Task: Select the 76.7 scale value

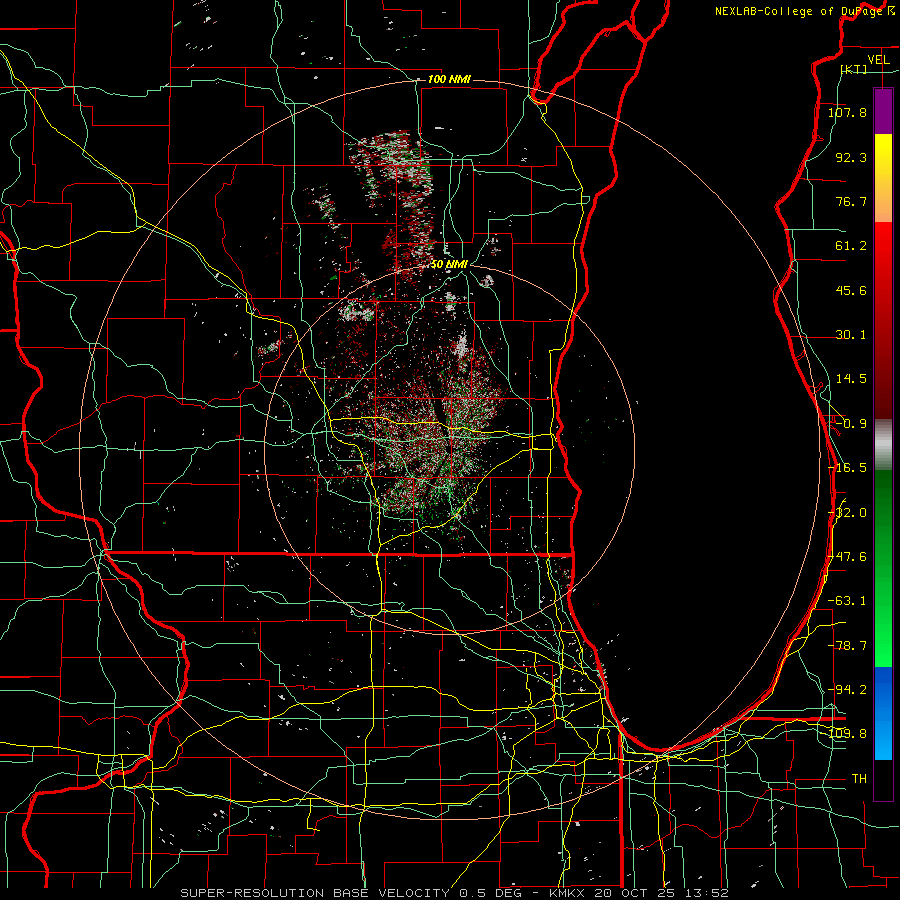Action: pyautogui.click(x=851, y=201)
